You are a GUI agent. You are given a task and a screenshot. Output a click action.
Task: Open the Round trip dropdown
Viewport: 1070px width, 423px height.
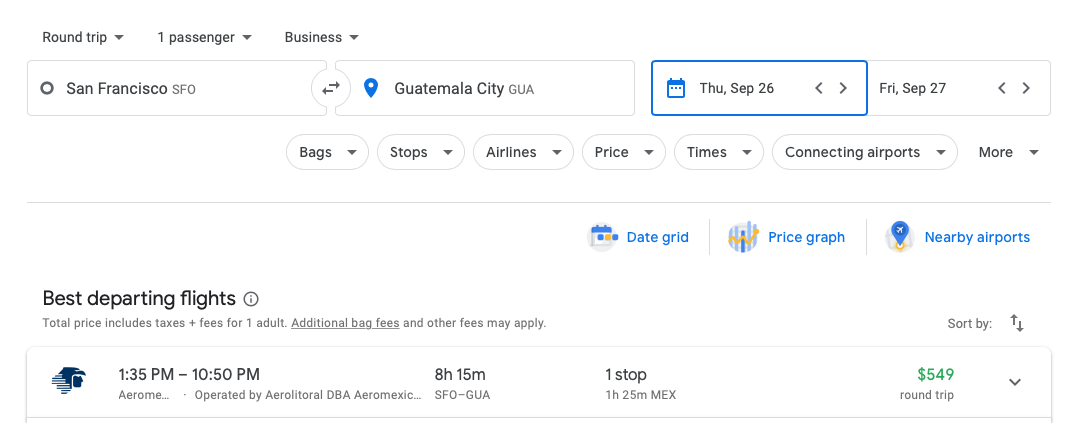click(x=83, y=37)
